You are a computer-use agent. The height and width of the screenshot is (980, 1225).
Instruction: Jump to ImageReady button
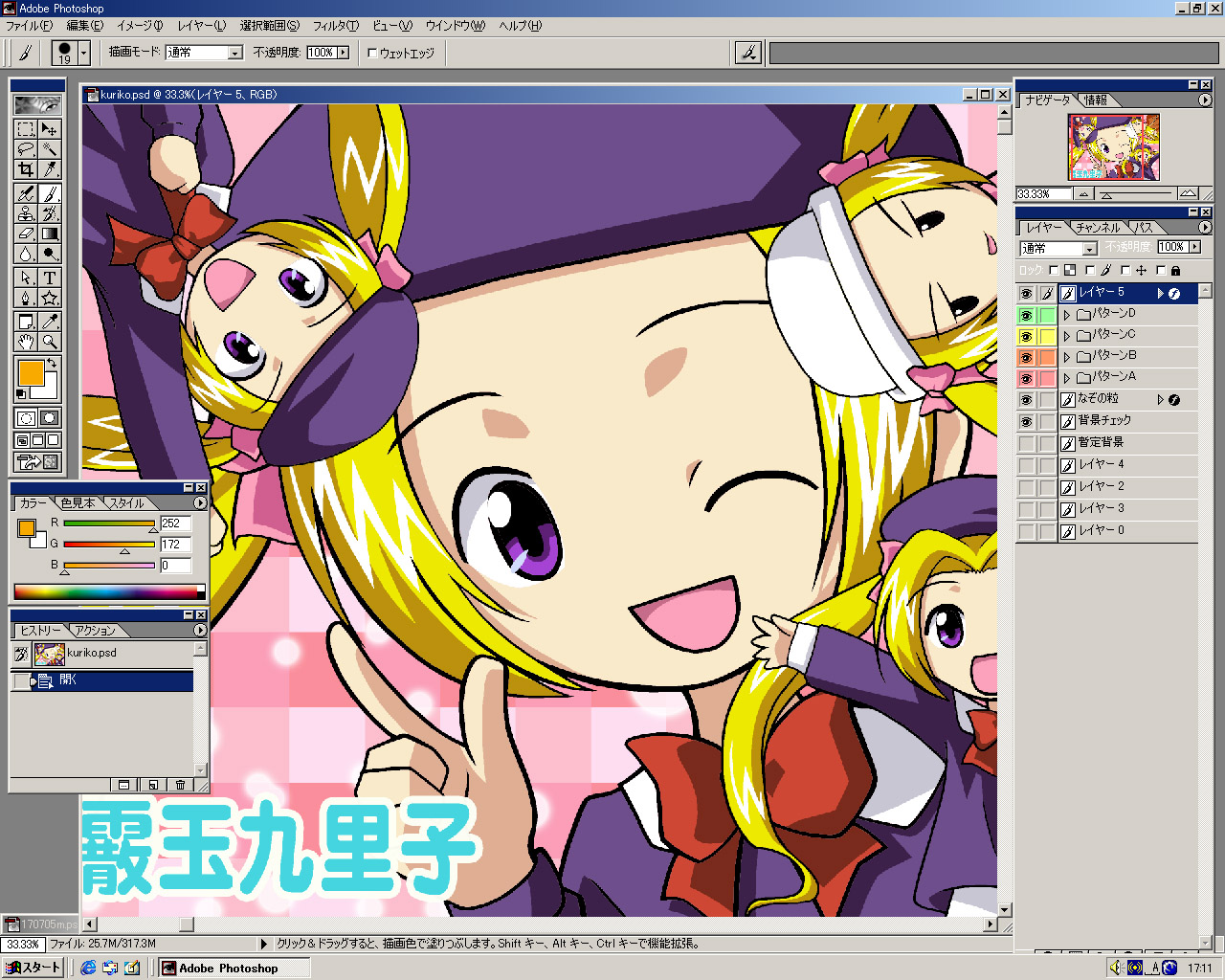37,463
